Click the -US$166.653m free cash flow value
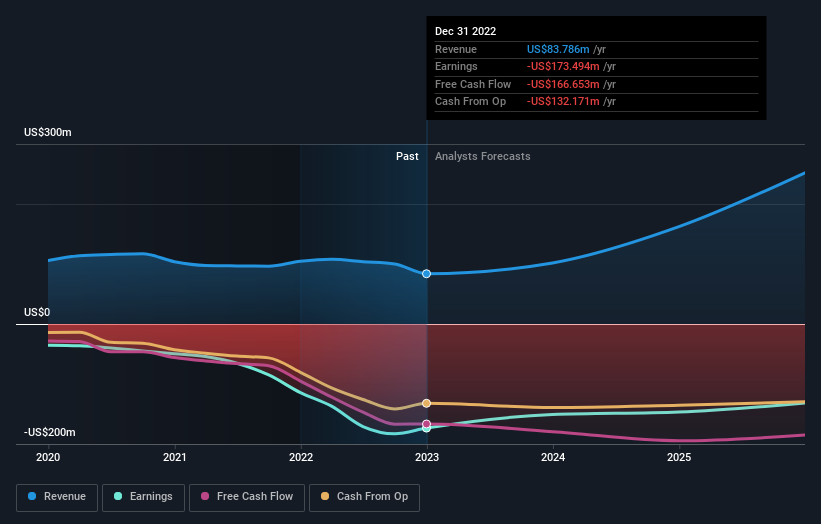Screen dimensions: 821x524 pyautogui.click(x=563, y=84)
